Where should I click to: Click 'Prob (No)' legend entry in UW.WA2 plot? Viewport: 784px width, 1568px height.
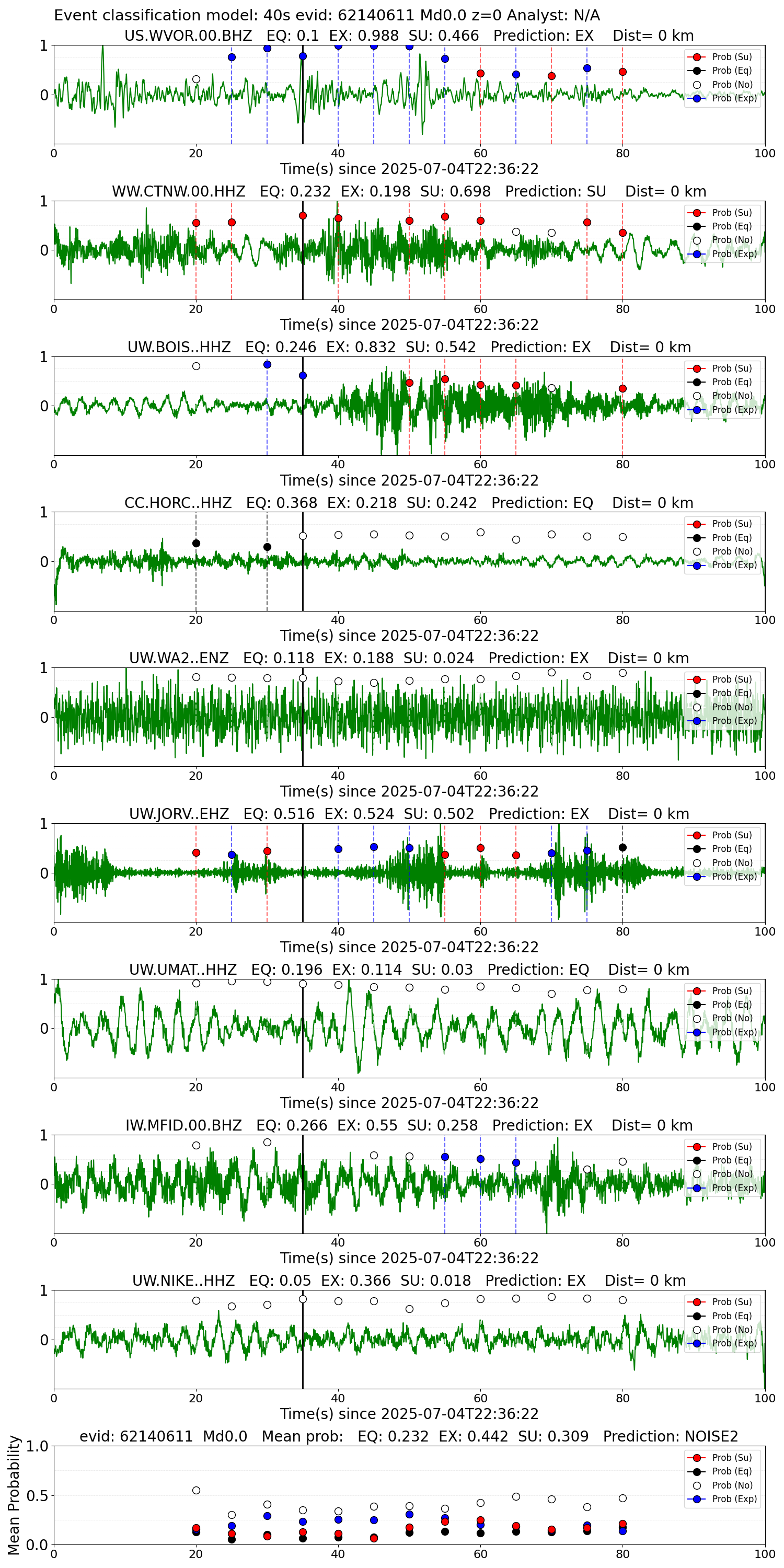point(722,707)
